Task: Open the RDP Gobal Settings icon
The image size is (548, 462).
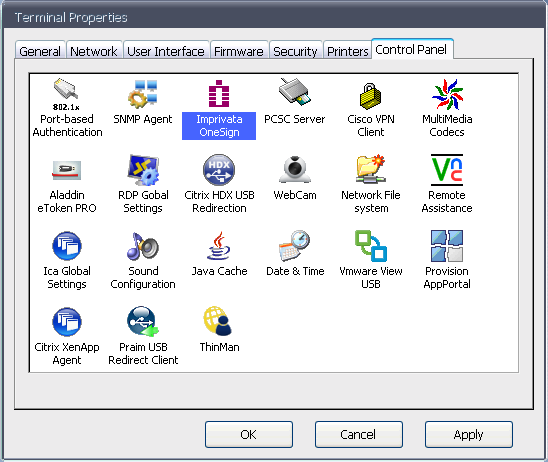Action: pyautogui.click(x=143, y=170)
